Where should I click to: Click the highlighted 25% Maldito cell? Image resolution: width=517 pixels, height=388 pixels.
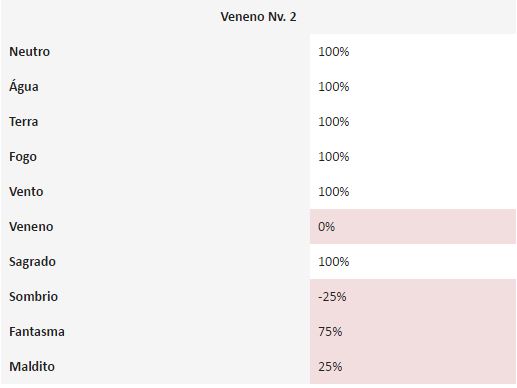coord(413,367)
